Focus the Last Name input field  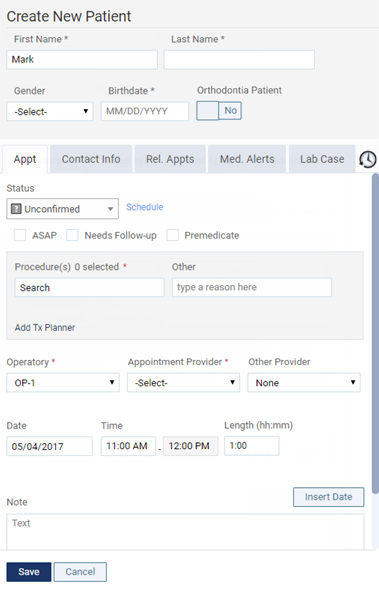[239, 59]
